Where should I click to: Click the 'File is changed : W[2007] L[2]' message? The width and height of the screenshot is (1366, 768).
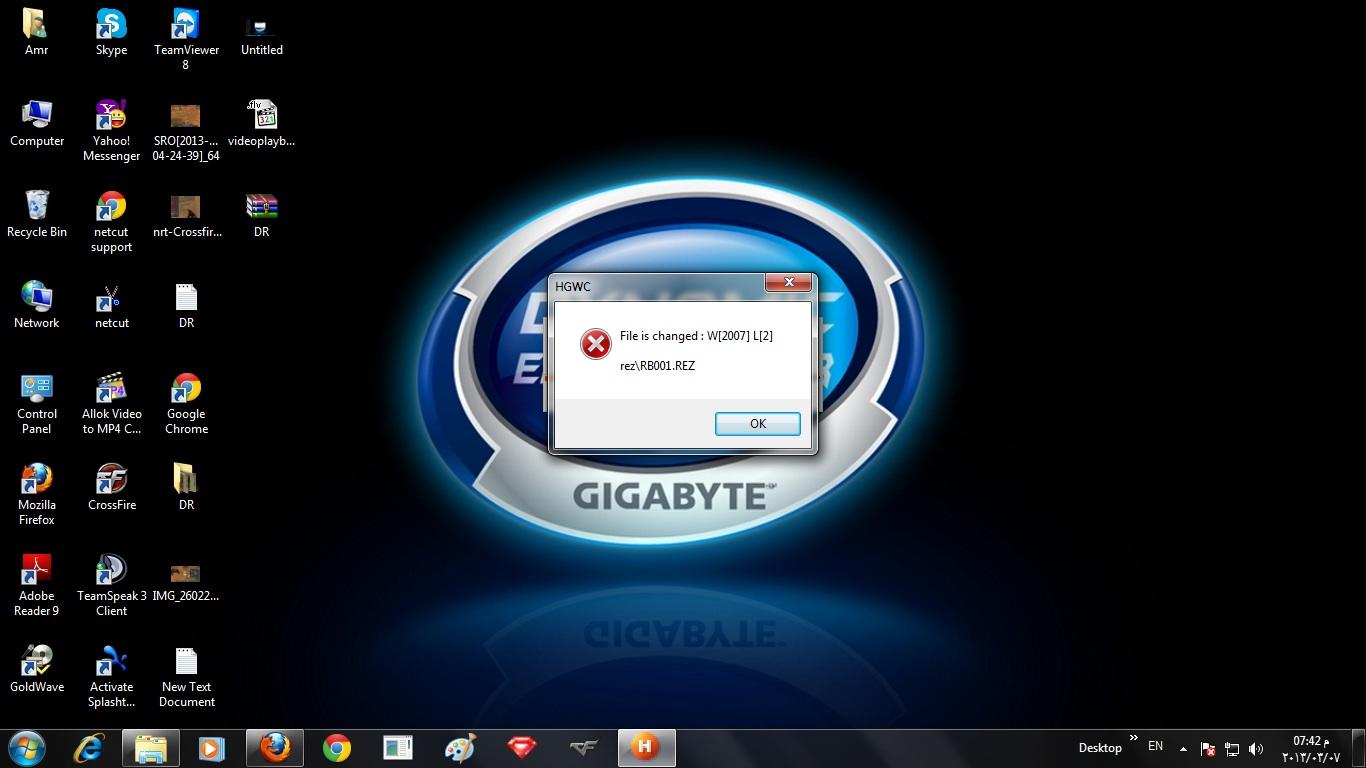click(696, 336)
